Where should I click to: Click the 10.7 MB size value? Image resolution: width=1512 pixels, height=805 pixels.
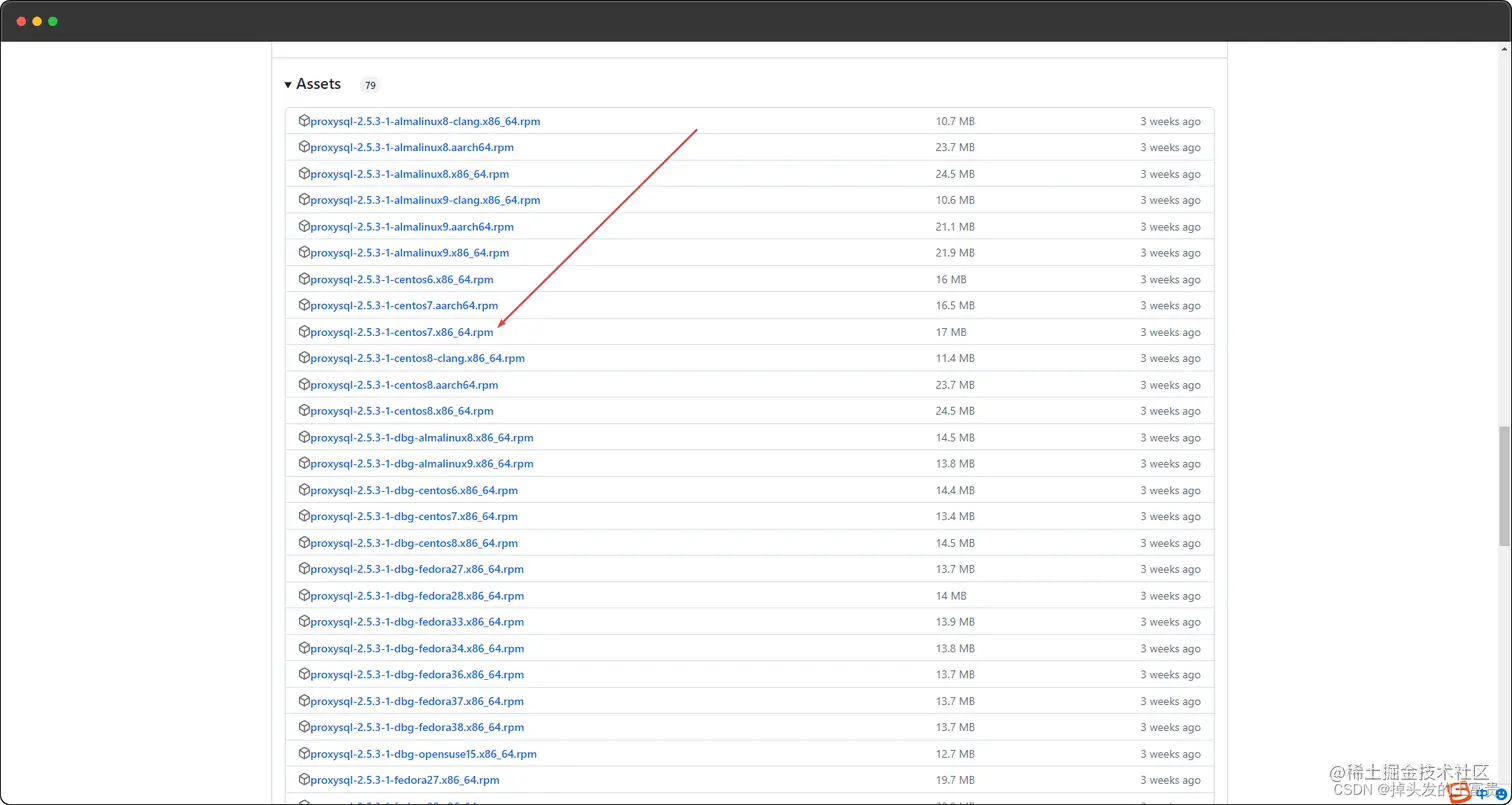955,121
